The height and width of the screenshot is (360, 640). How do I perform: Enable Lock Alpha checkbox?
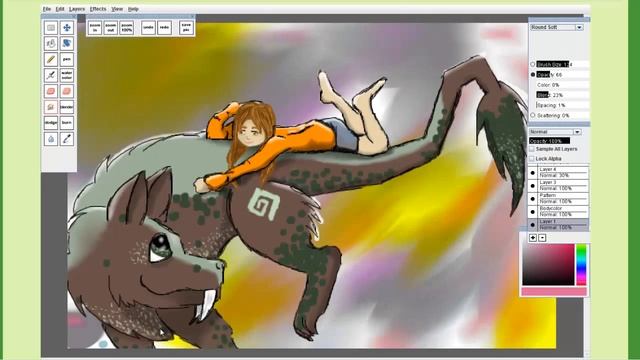pyautogui.click(x=532, y=158)
